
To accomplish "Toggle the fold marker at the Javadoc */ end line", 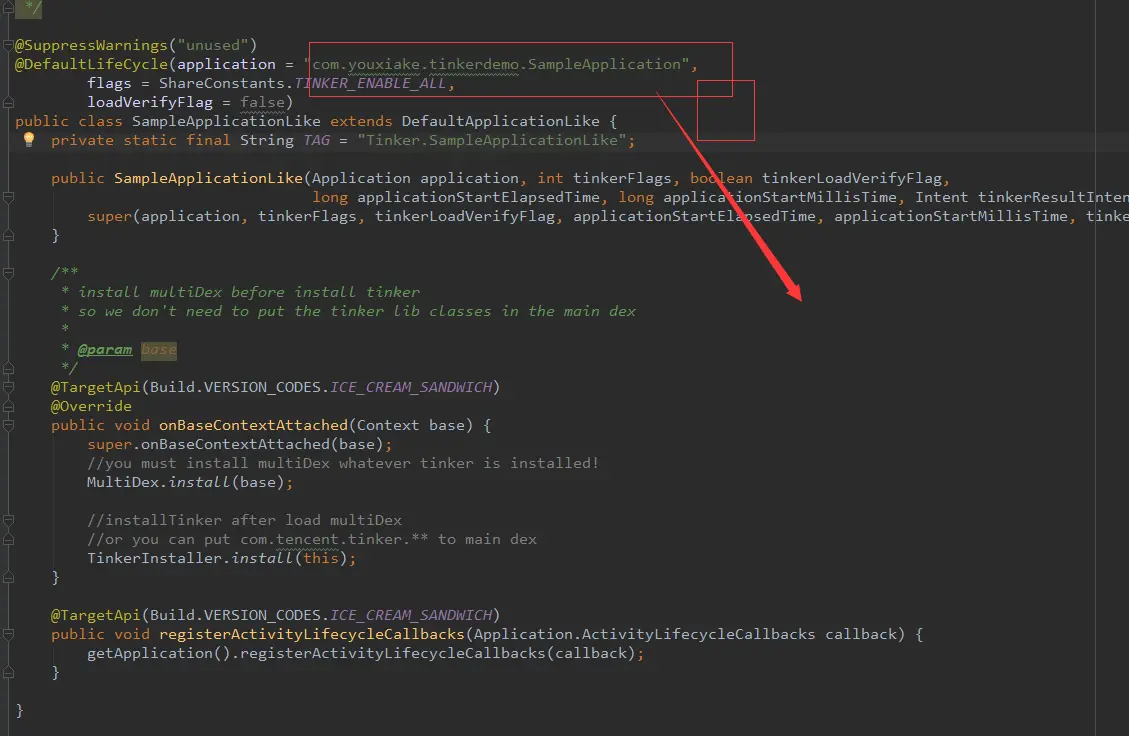I will coord(9,368).
